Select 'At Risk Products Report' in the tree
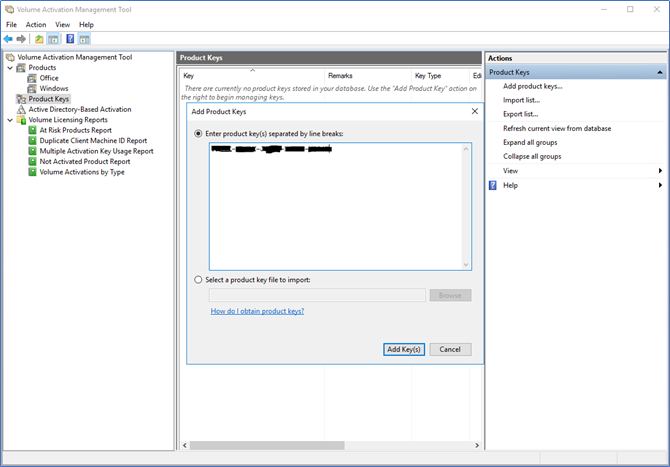 click(76, 130)
